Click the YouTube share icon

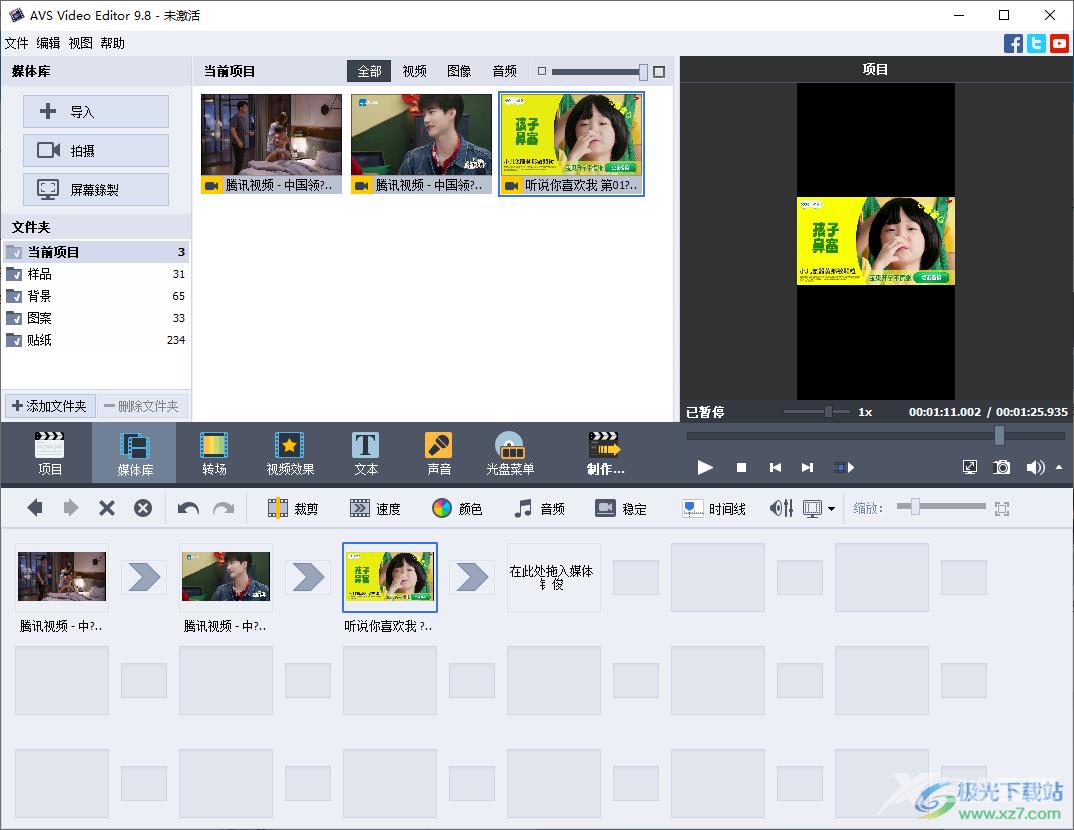coord(1060,43)
